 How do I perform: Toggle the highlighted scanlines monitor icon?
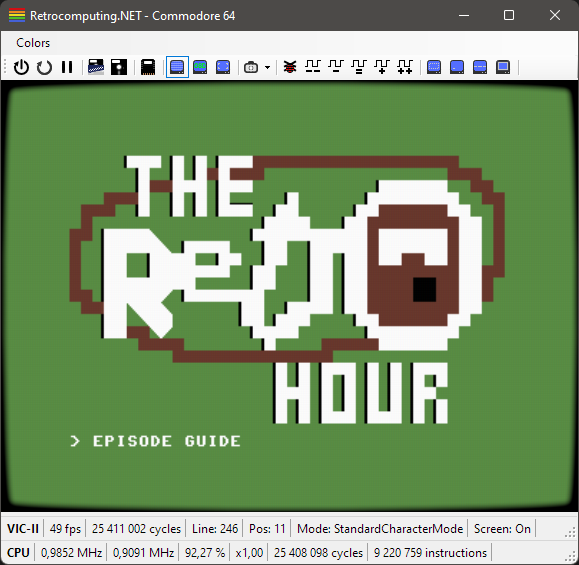tap(177, 67)
